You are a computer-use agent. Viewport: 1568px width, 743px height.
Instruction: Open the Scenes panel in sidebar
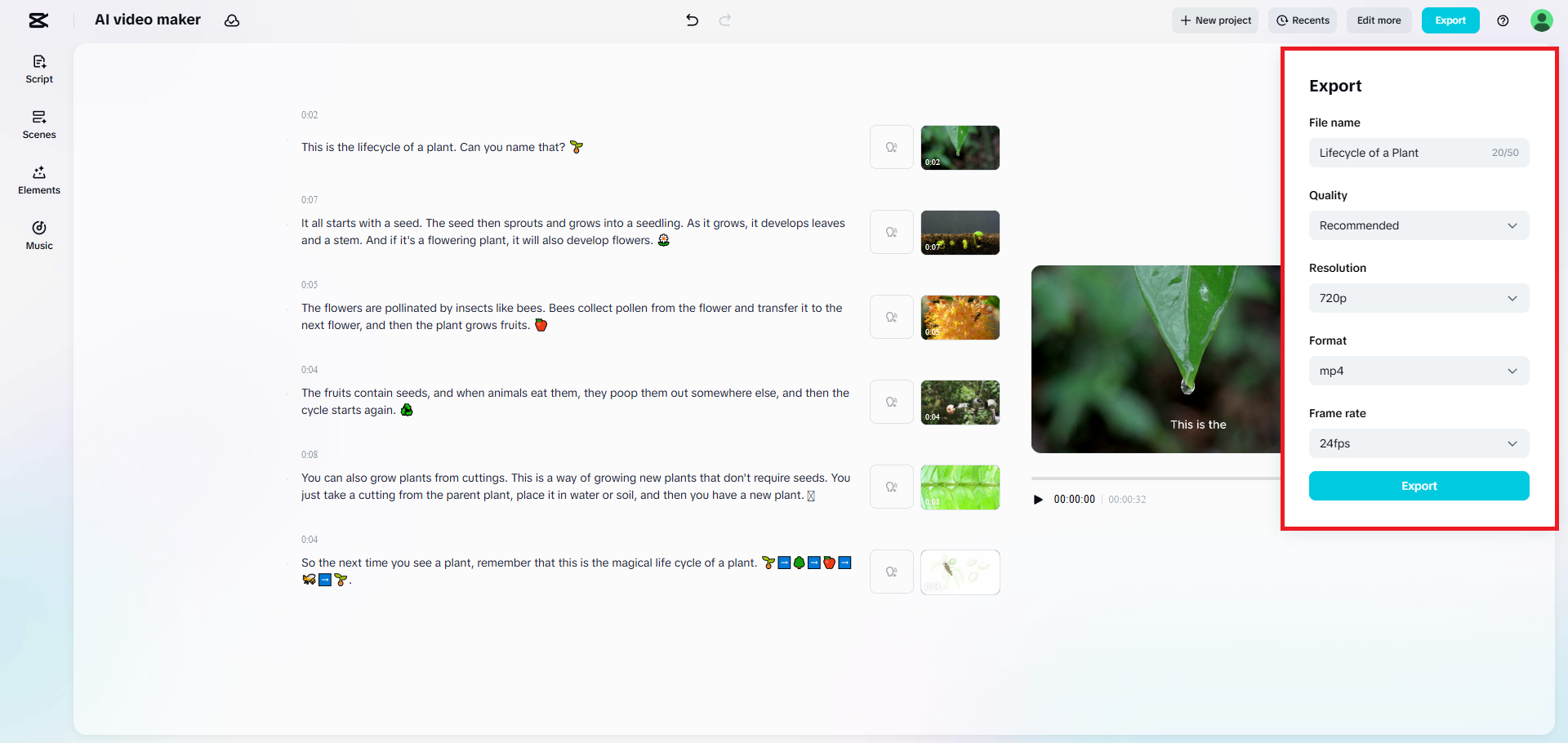39,125
